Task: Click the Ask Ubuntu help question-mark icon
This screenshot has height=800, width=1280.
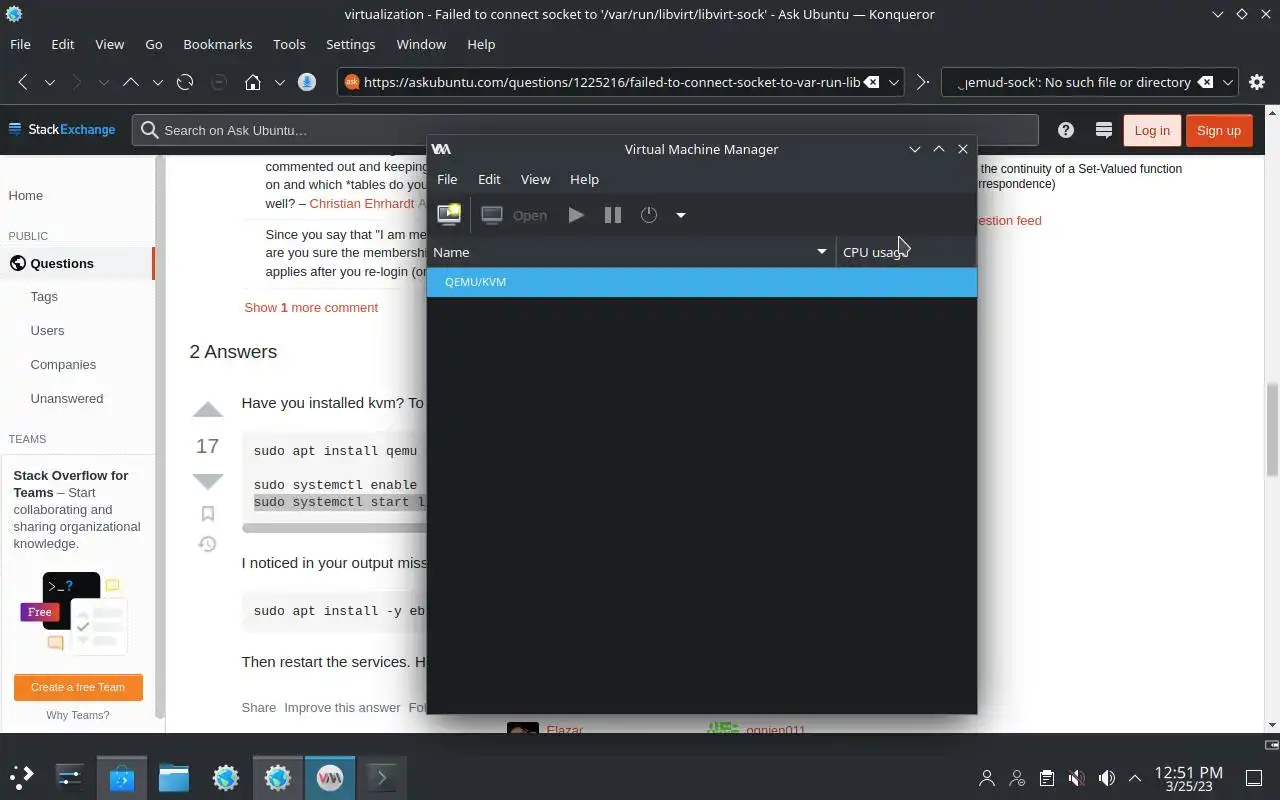Action: tap(1066, 130)
